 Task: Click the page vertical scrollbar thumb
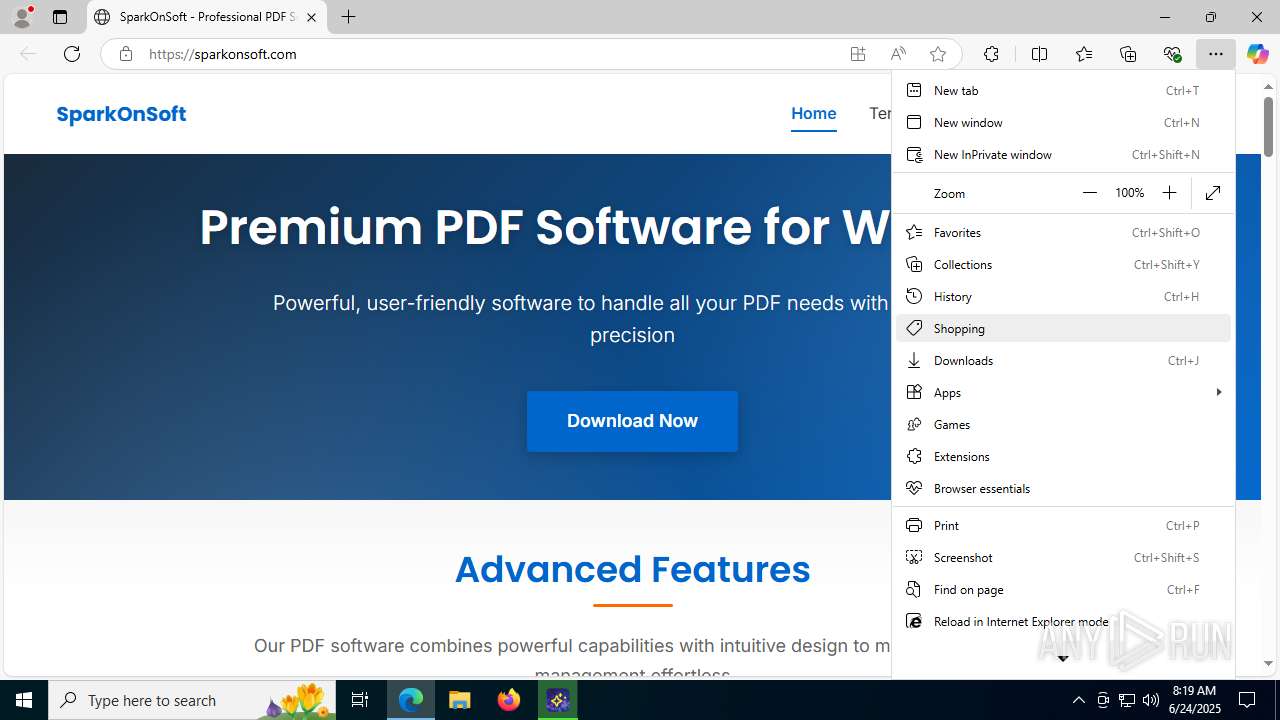(x=1268, y=126)
